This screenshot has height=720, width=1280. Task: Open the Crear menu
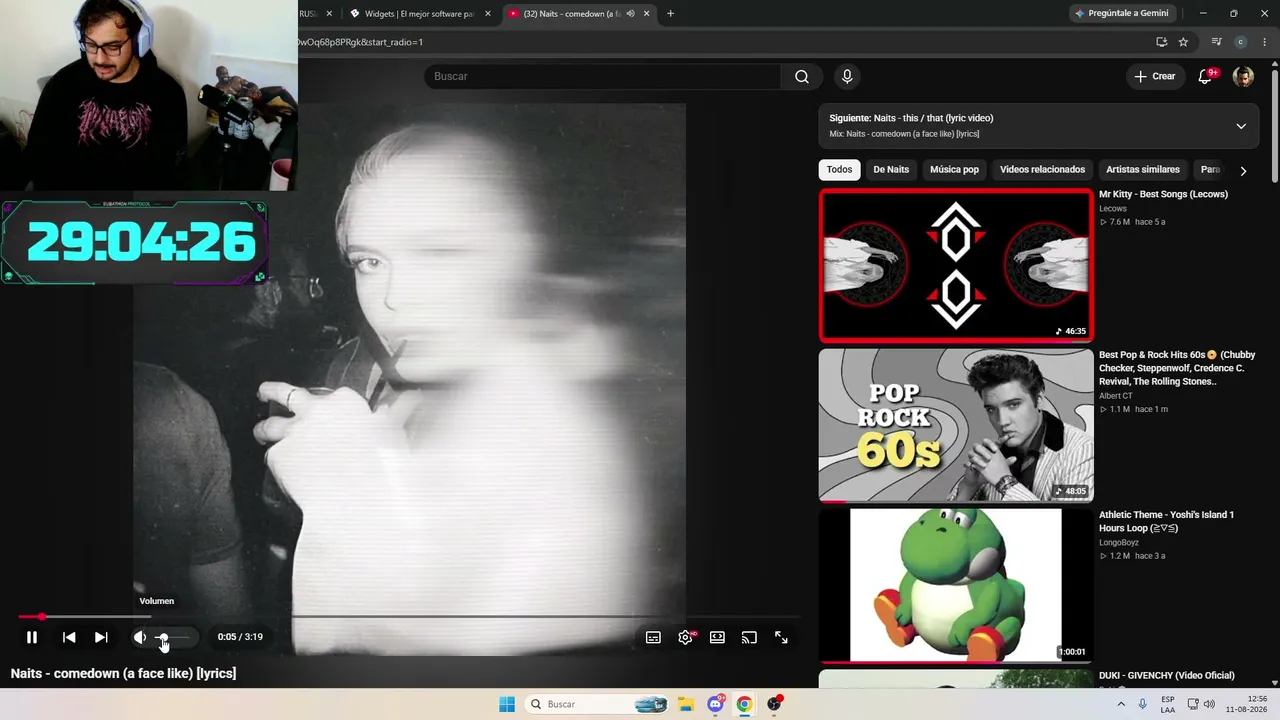pyautogui.click(x=1155, y=76)
